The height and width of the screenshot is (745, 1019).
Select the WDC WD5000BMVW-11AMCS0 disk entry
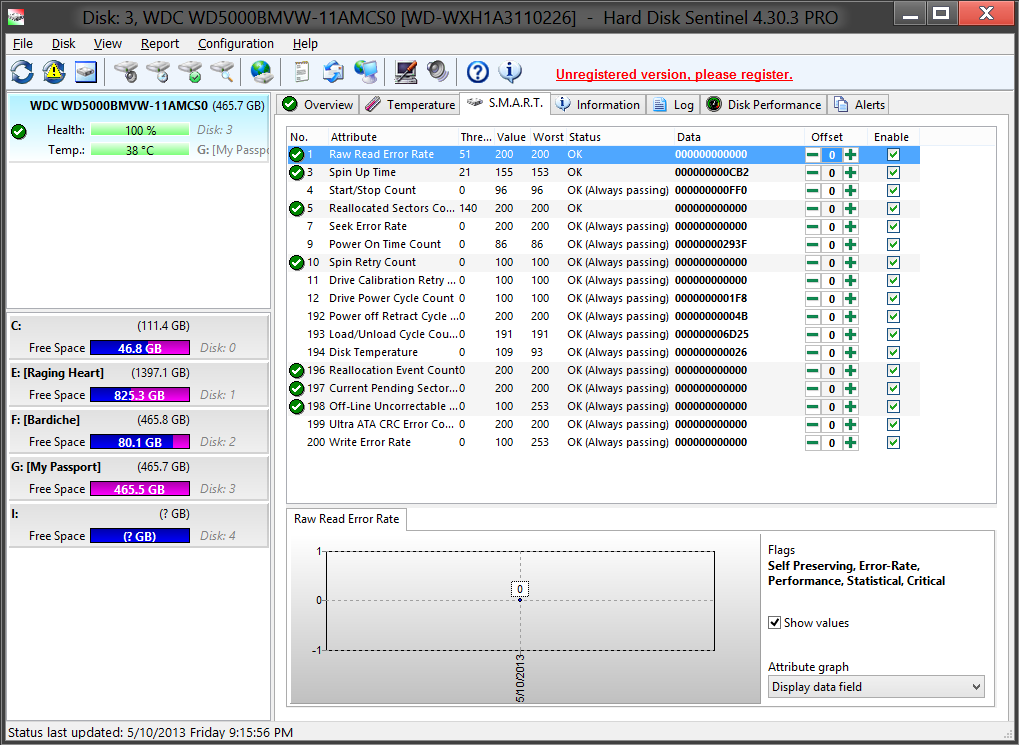tap(138, 128)
